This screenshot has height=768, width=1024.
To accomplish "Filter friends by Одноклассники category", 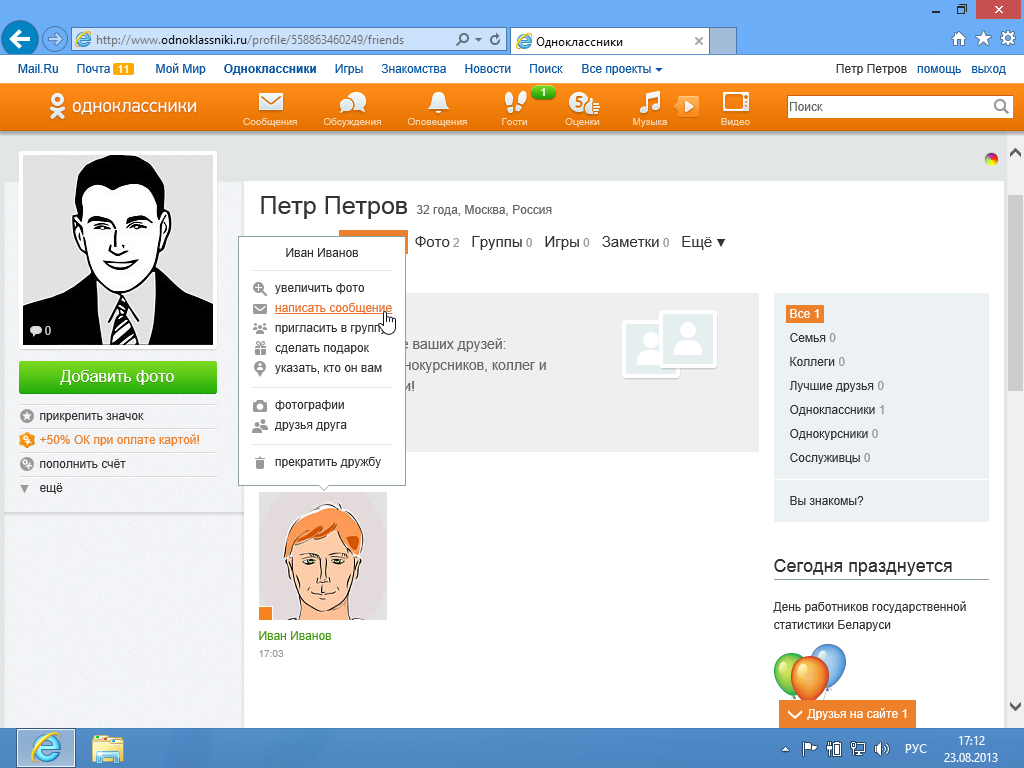I will pos(837,410).
